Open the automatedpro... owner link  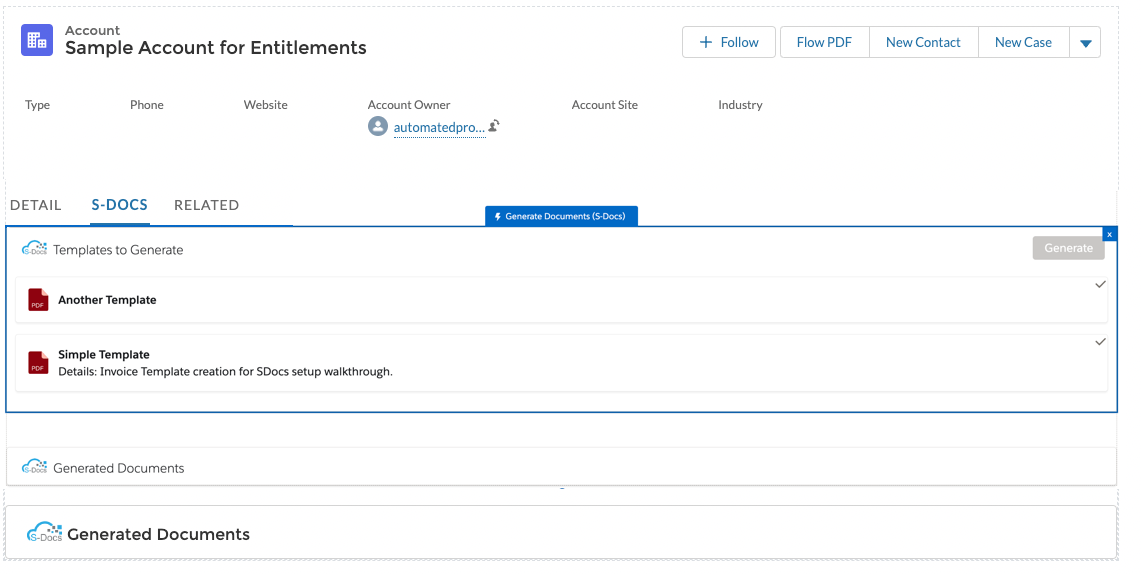click(439, 128)
